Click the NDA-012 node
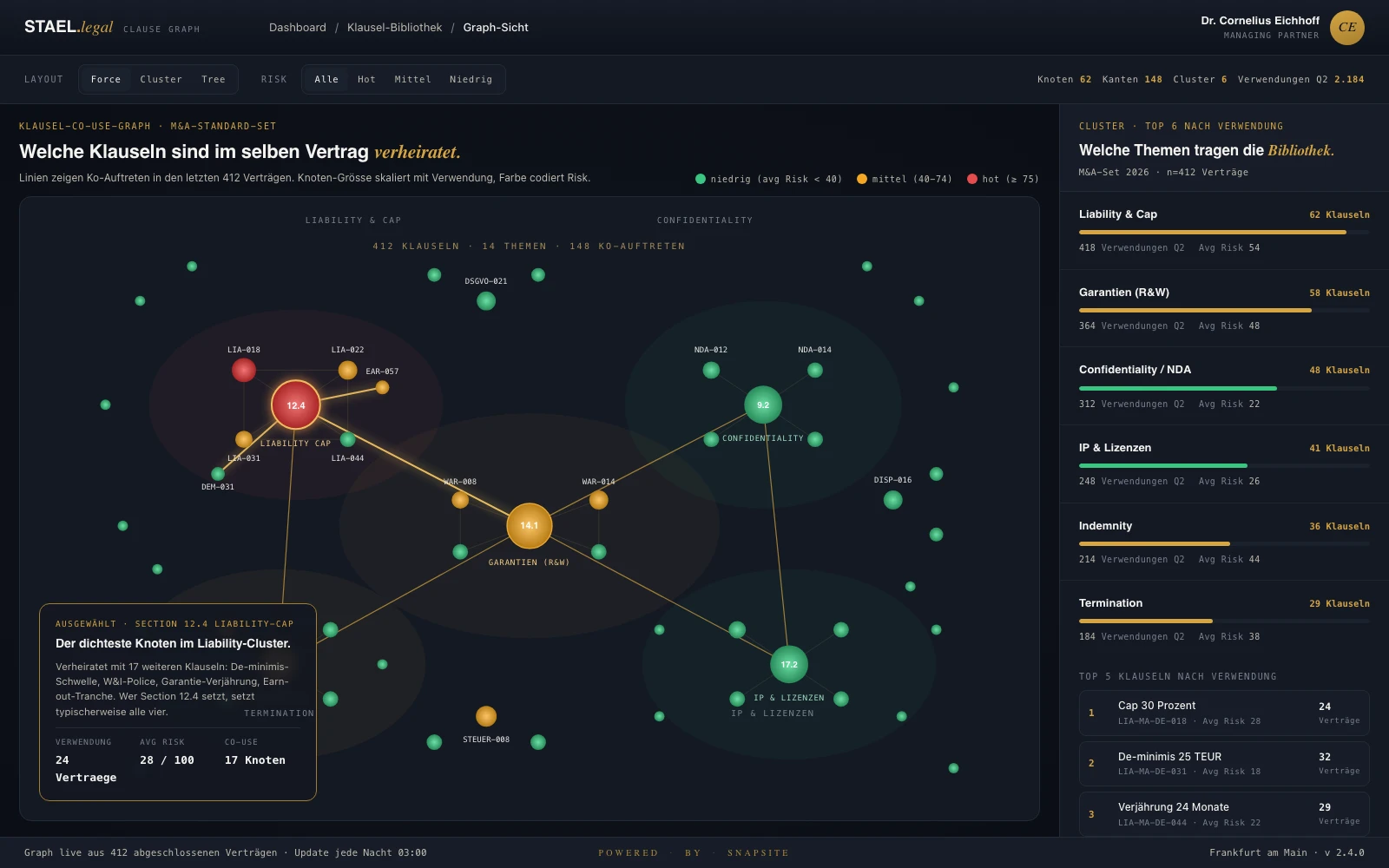 pyautogui.click(x=711, y=370)
